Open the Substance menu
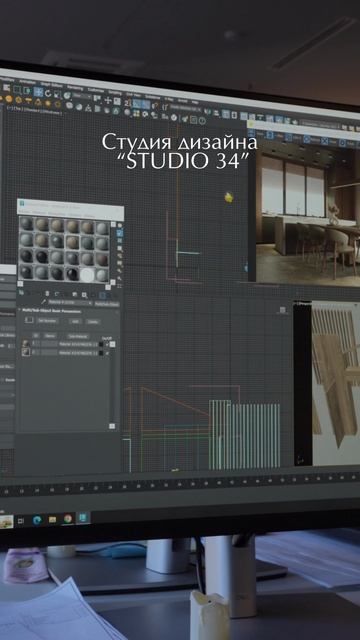This screenshot has height=640, width=360. point(152,96)
